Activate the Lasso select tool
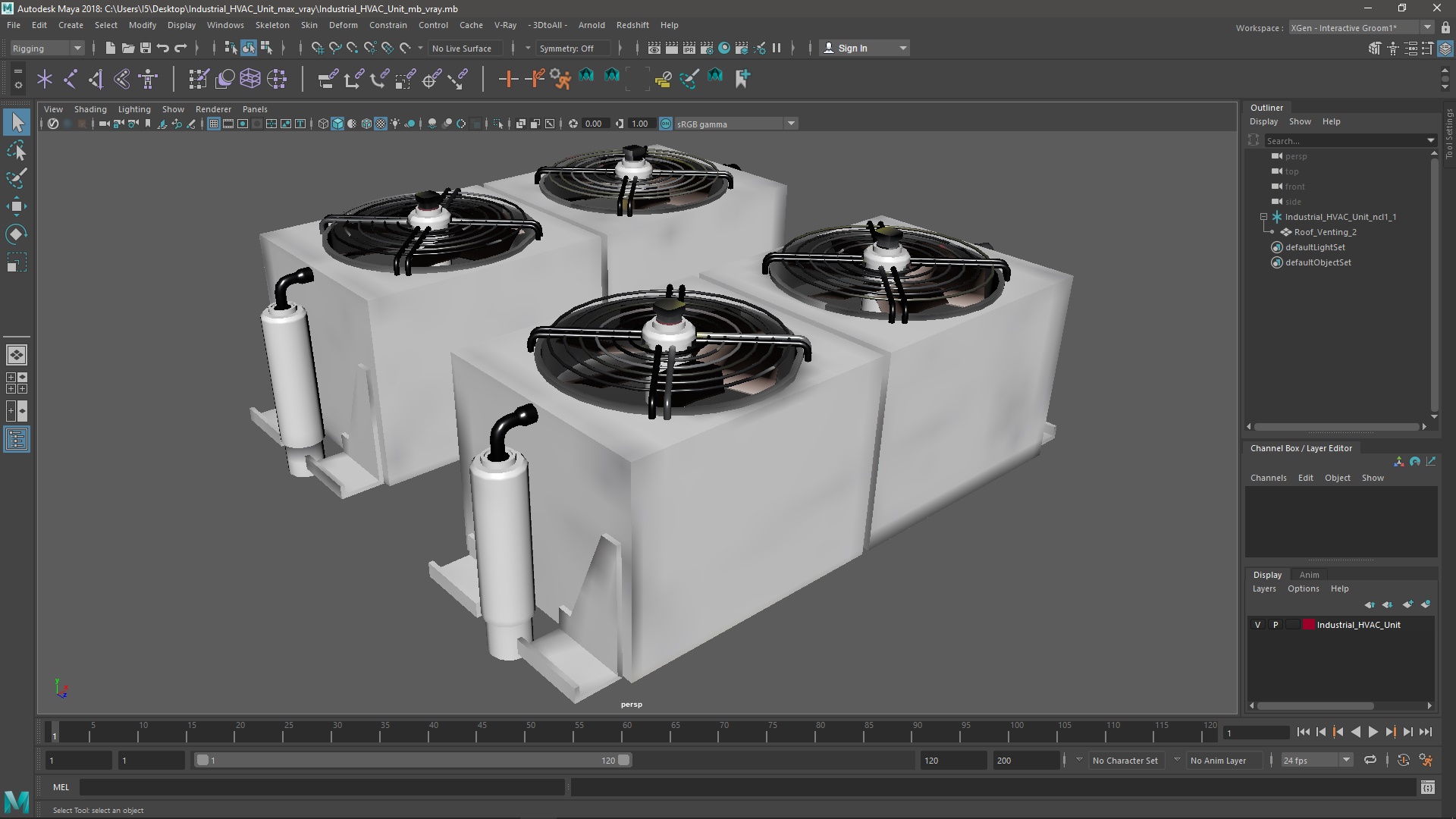The image size is (1456, 819). point(17,151)
